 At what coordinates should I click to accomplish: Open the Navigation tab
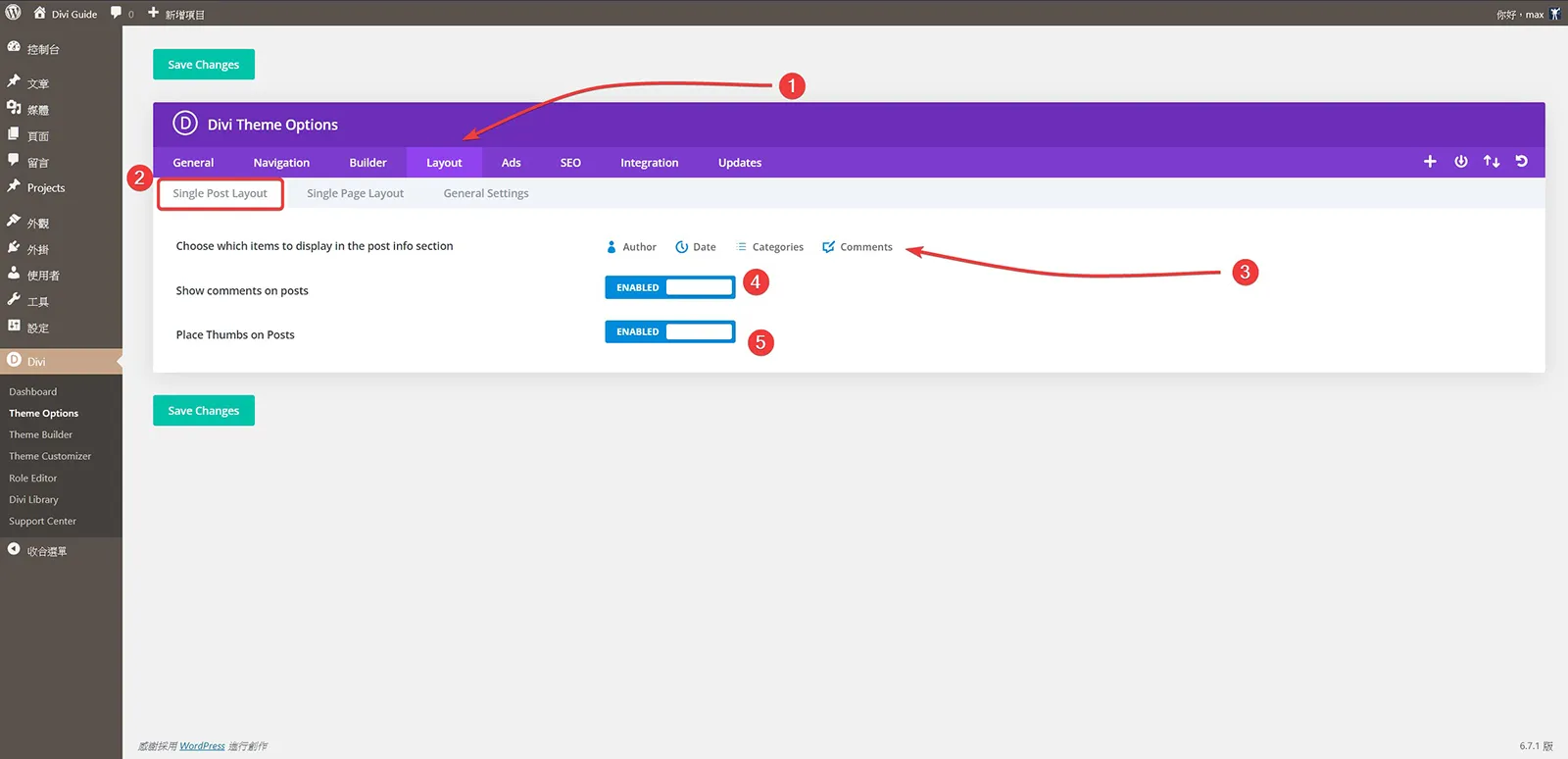[281, 163]
